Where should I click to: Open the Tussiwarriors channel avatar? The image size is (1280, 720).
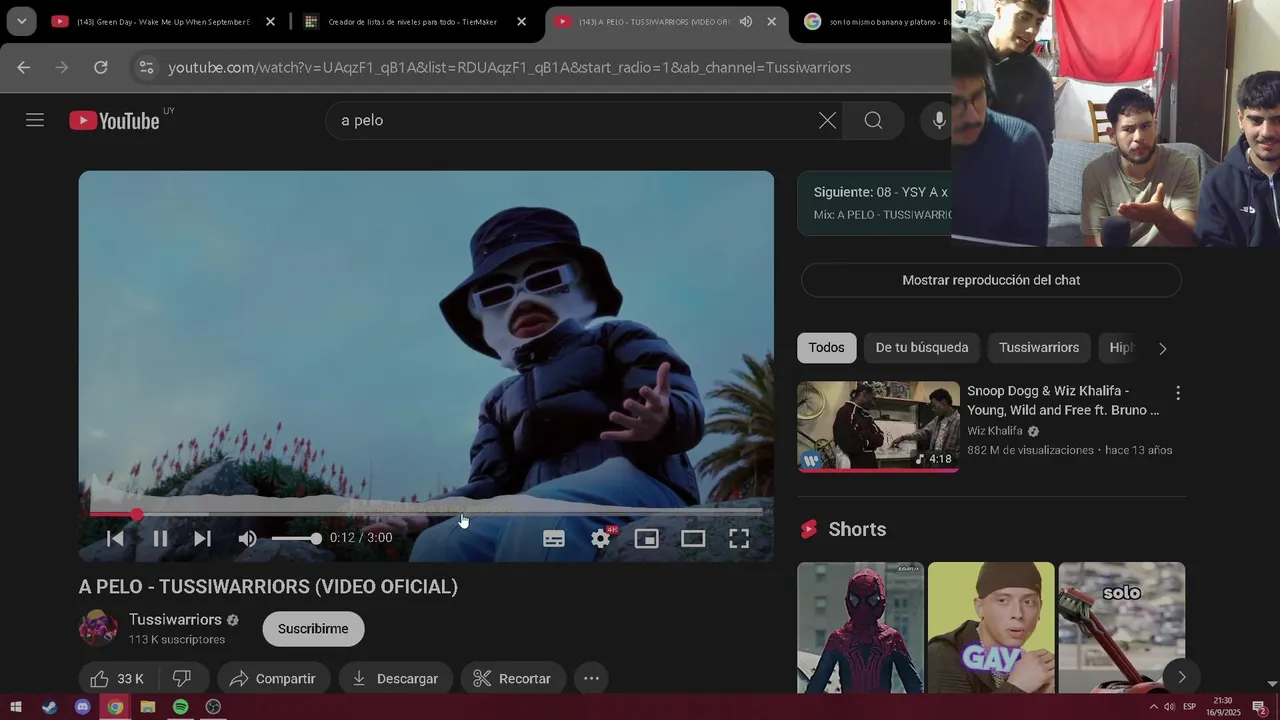[x=98, y=628]
